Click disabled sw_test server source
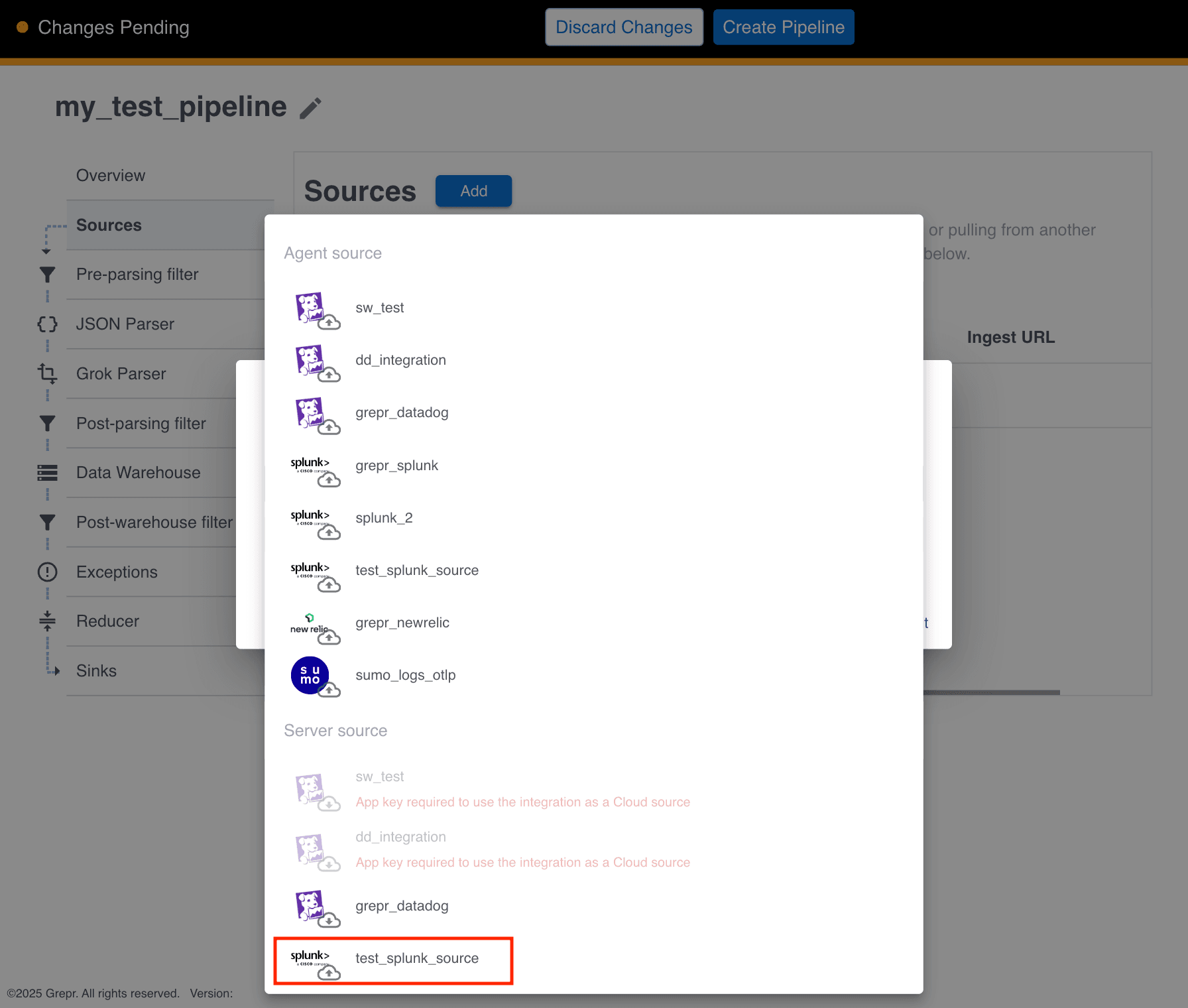This screenshot has height=1008, width=1188. tap(593, 789)
